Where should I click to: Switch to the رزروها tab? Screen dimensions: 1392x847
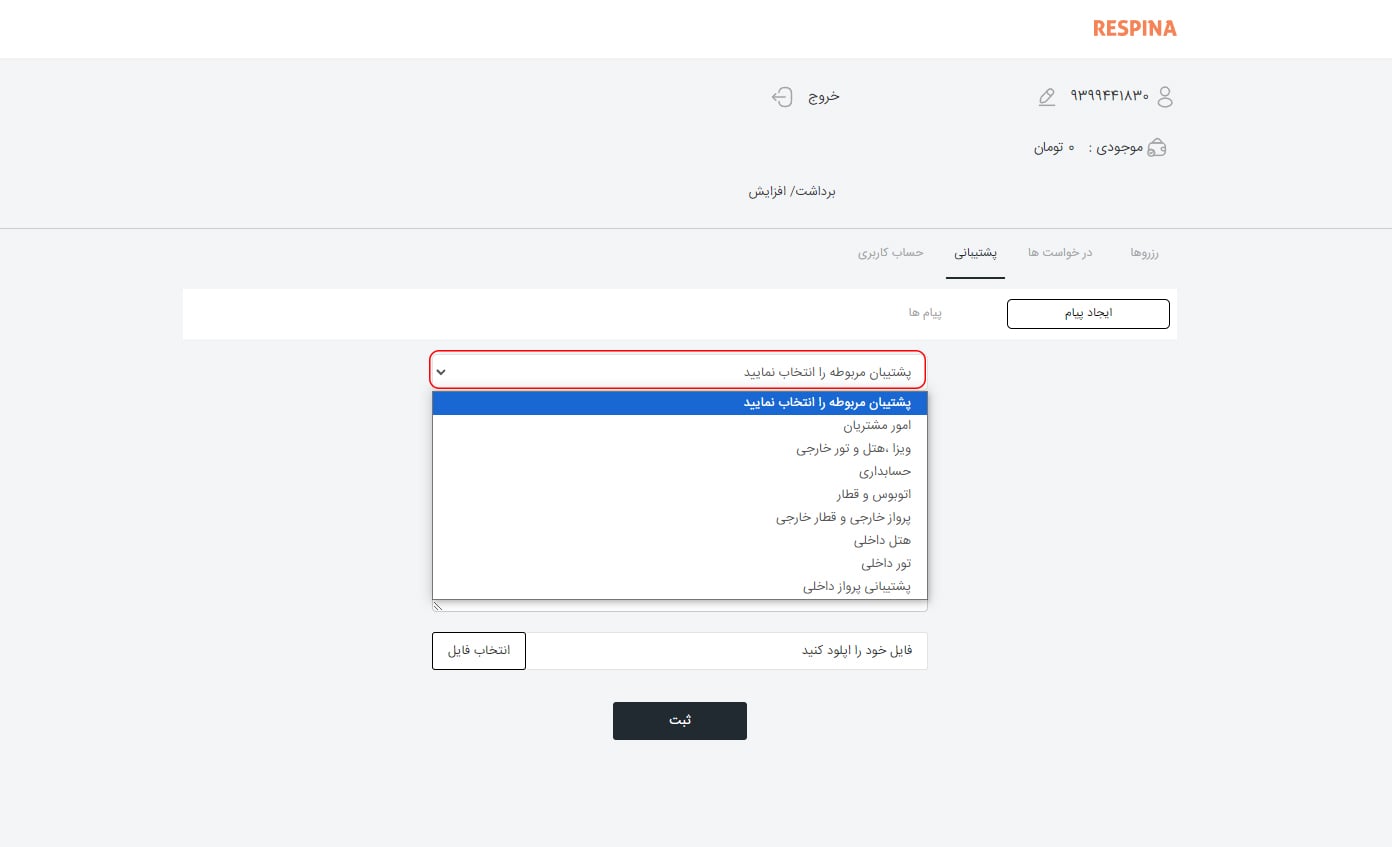pos(1144,253)
